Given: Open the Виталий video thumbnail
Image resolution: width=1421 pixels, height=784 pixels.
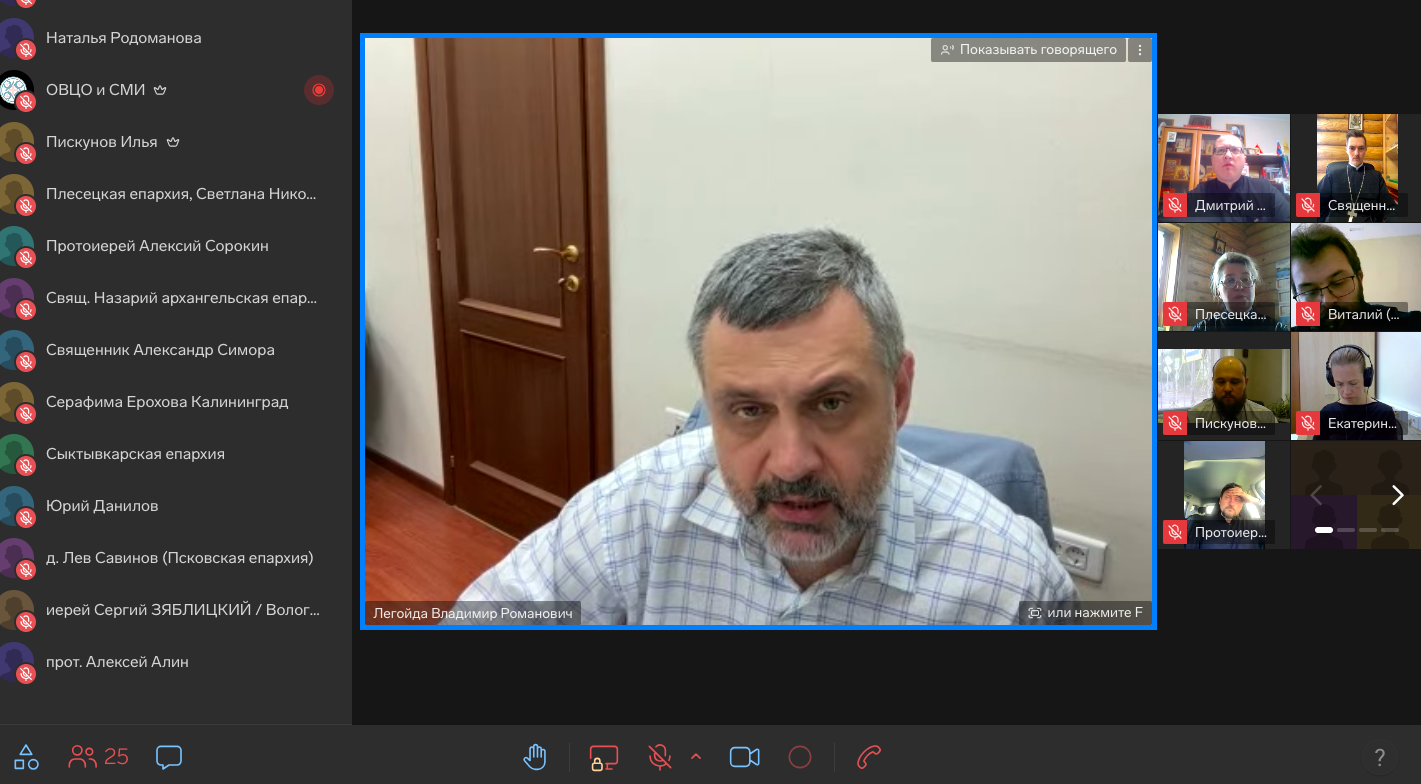Looking at the screenshot, I should [x=1355, y=277].
